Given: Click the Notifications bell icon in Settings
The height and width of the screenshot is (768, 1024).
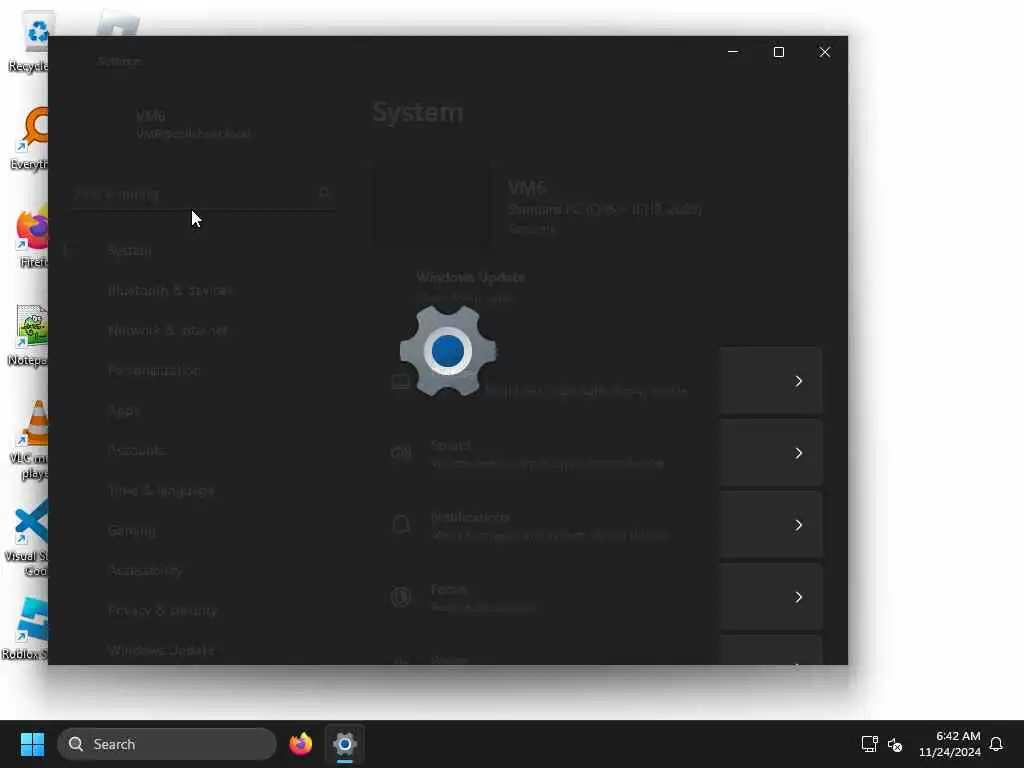Looking at the screenshot, I should (x=401, y=524).
